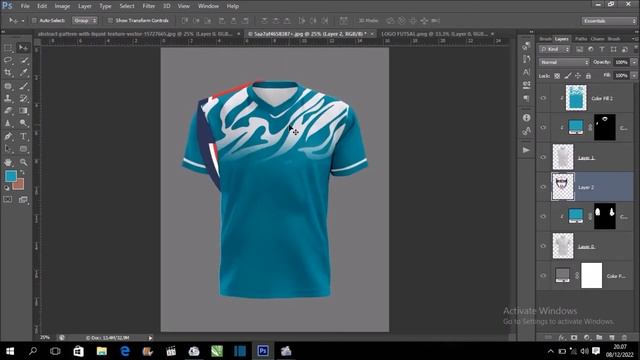The image size is (640, 360).
Task: Select the Horizontal Type tool
Action: pyautogui.click(x=23, y=136)
